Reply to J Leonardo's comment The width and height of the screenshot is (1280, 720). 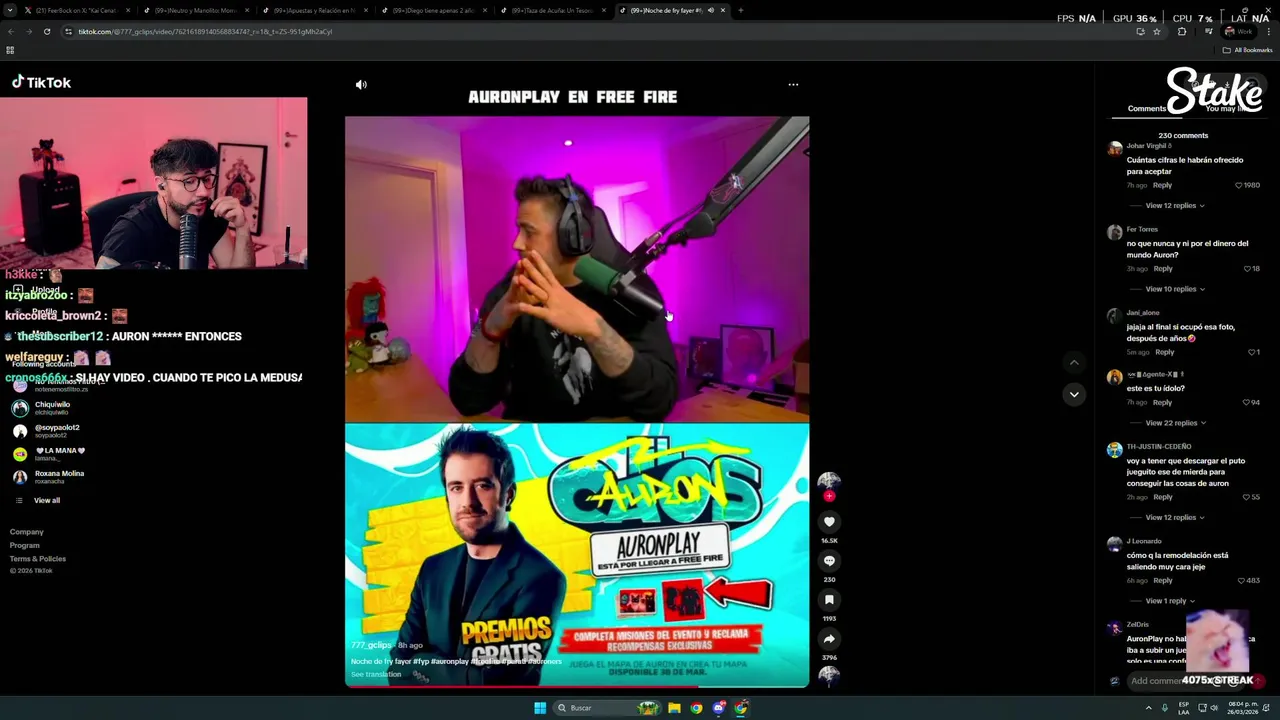point(1163,580)
